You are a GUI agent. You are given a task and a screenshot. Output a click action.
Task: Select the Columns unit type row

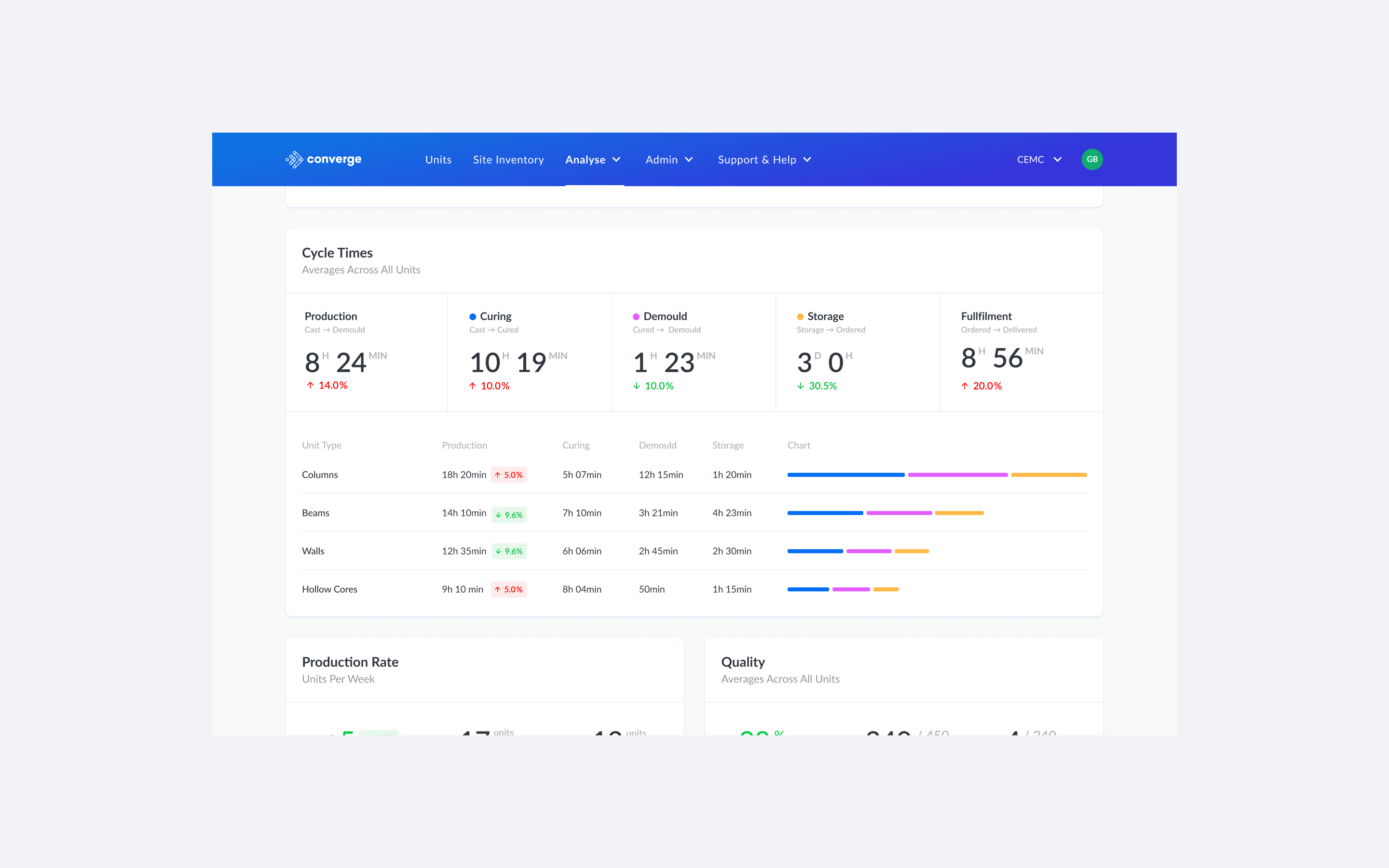tap(320, 475)
